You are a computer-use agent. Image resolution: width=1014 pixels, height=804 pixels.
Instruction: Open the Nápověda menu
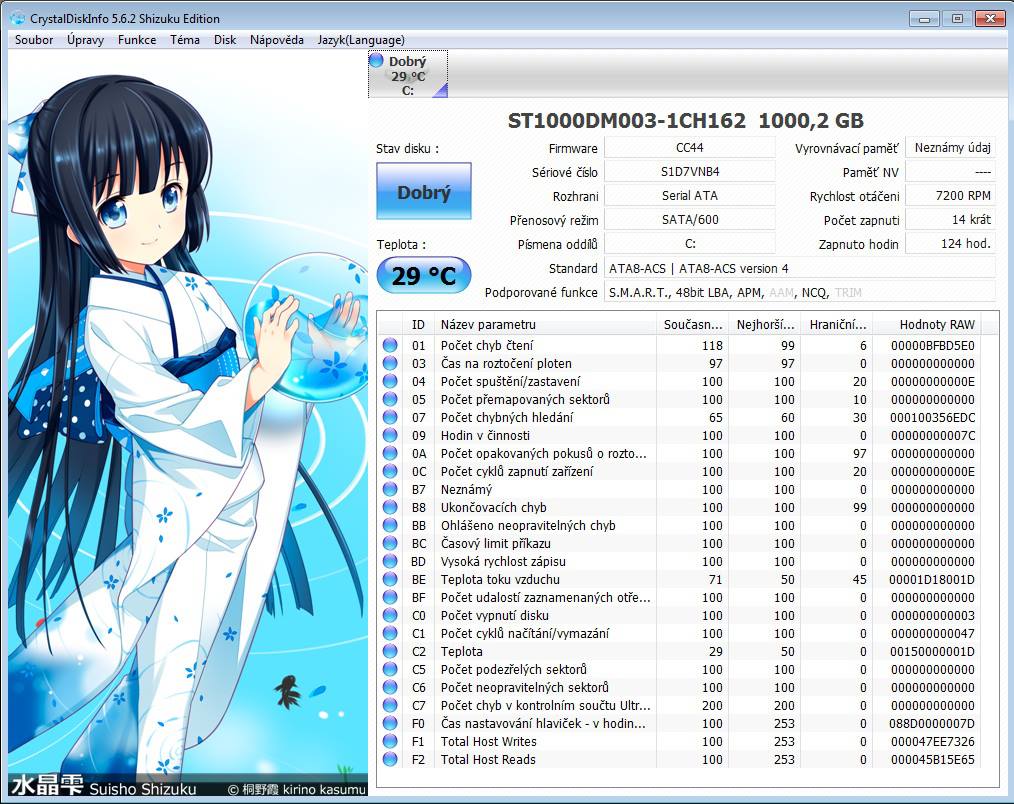click(x=277, y=40)
